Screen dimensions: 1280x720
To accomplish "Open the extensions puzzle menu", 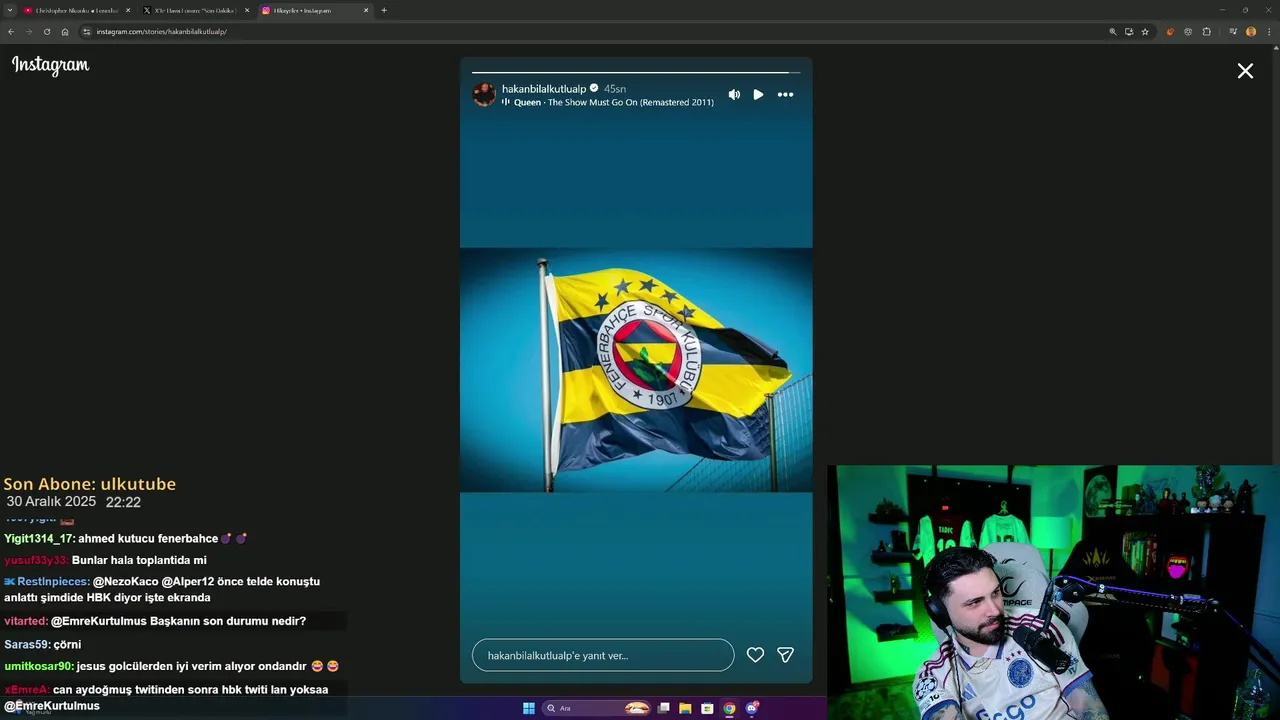I will pyautogui.click(x=1207, y=31).
